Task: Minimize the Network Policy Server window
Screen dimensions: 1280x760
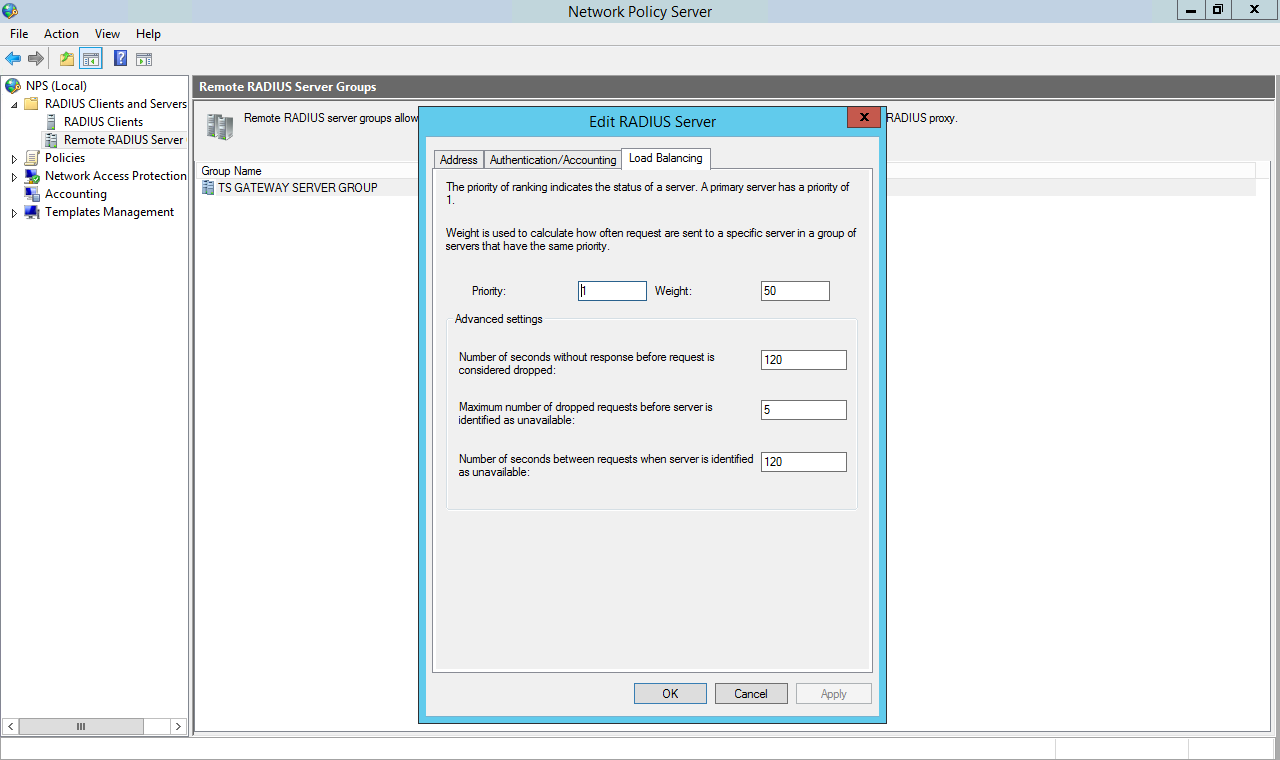Action: (1190, 10)
